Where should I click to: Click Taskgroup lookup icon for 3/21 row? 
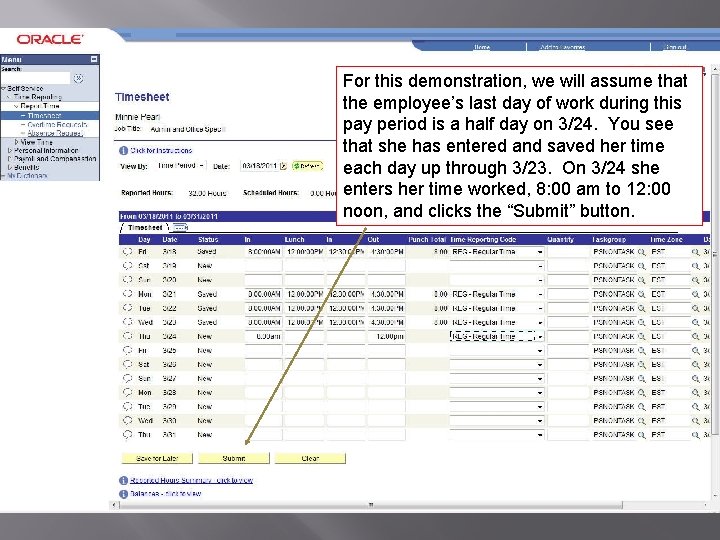(641, 294)
